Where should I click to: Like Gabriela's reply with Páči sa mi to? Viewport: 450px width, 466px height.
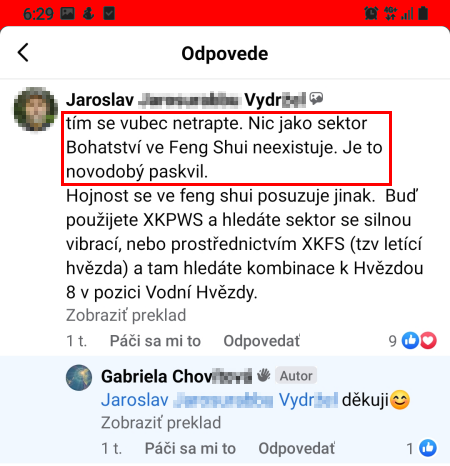tap(190, 448)
